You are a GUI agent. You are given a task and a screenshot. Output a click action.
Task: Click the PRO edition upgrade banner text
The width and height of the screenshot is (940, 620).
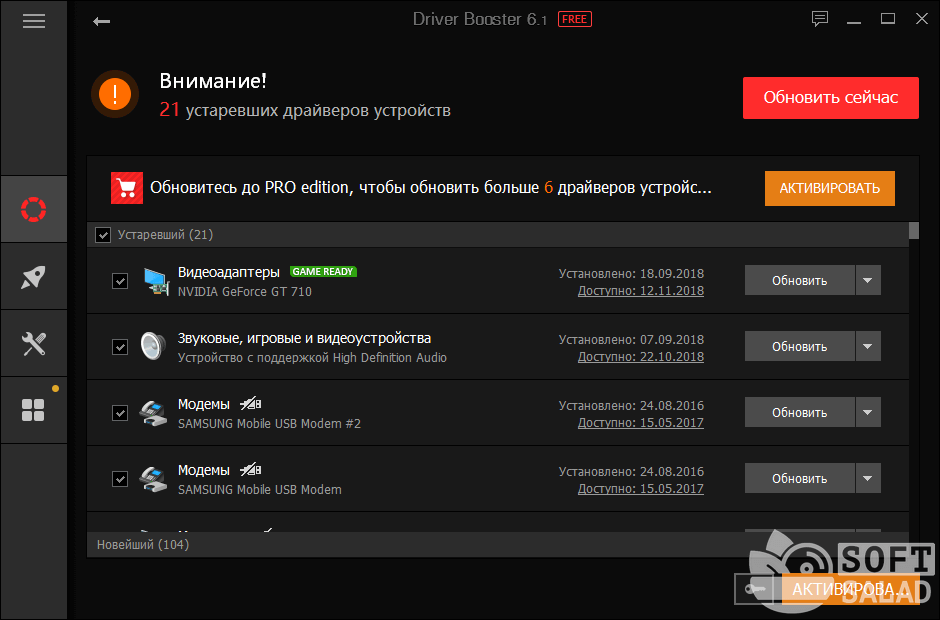tap(430, 188)
